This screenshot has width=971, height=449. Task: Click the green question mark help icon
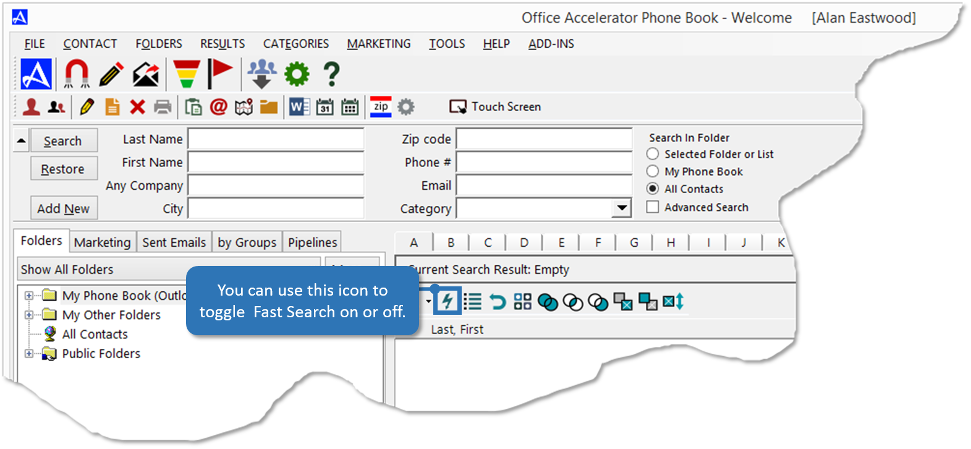(331, 74)
